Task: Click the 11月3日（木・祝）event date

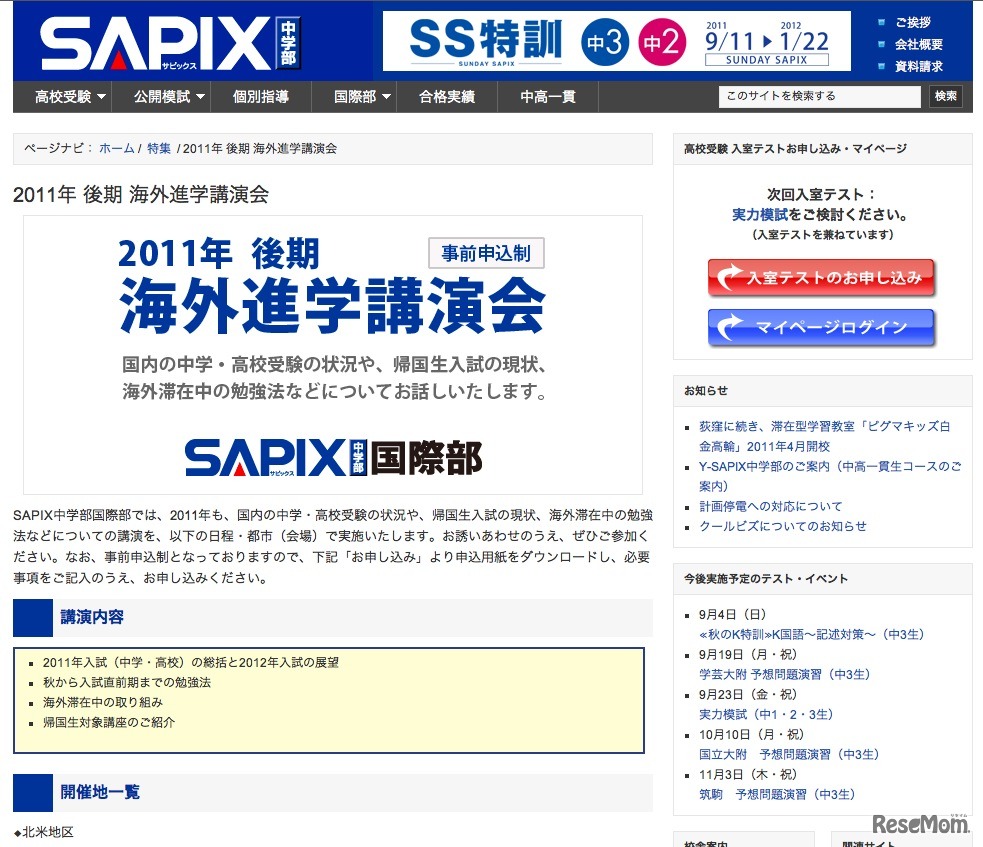Action: click(x=748, y=775)
